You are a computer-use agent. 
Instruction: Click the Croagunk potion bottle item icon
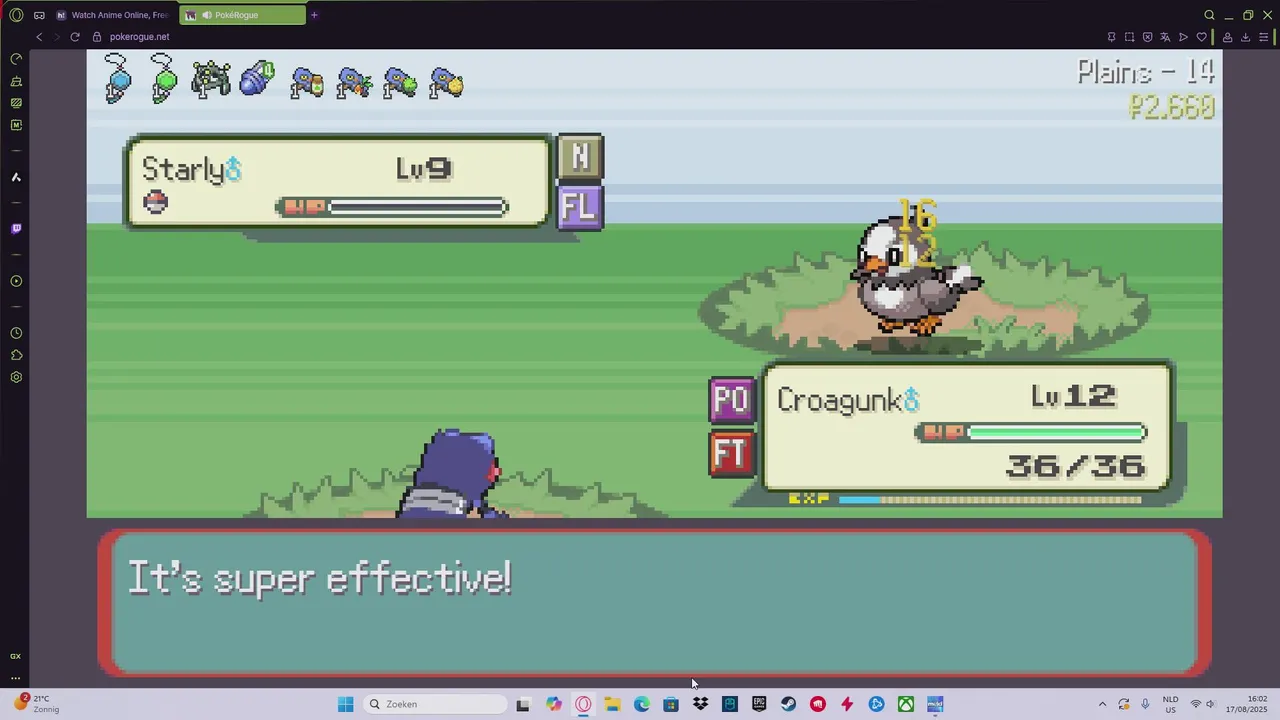[307, 83]
